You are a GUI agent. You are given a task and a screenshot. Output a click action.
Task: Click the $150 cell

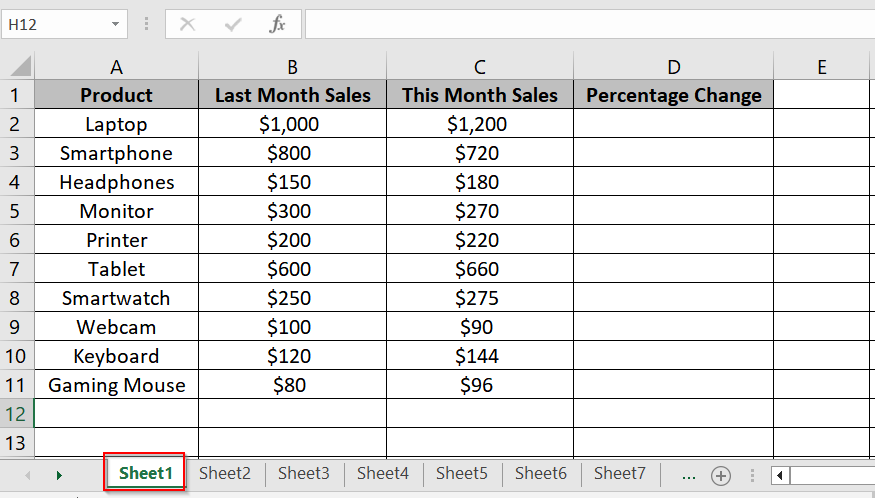(292, 182)
